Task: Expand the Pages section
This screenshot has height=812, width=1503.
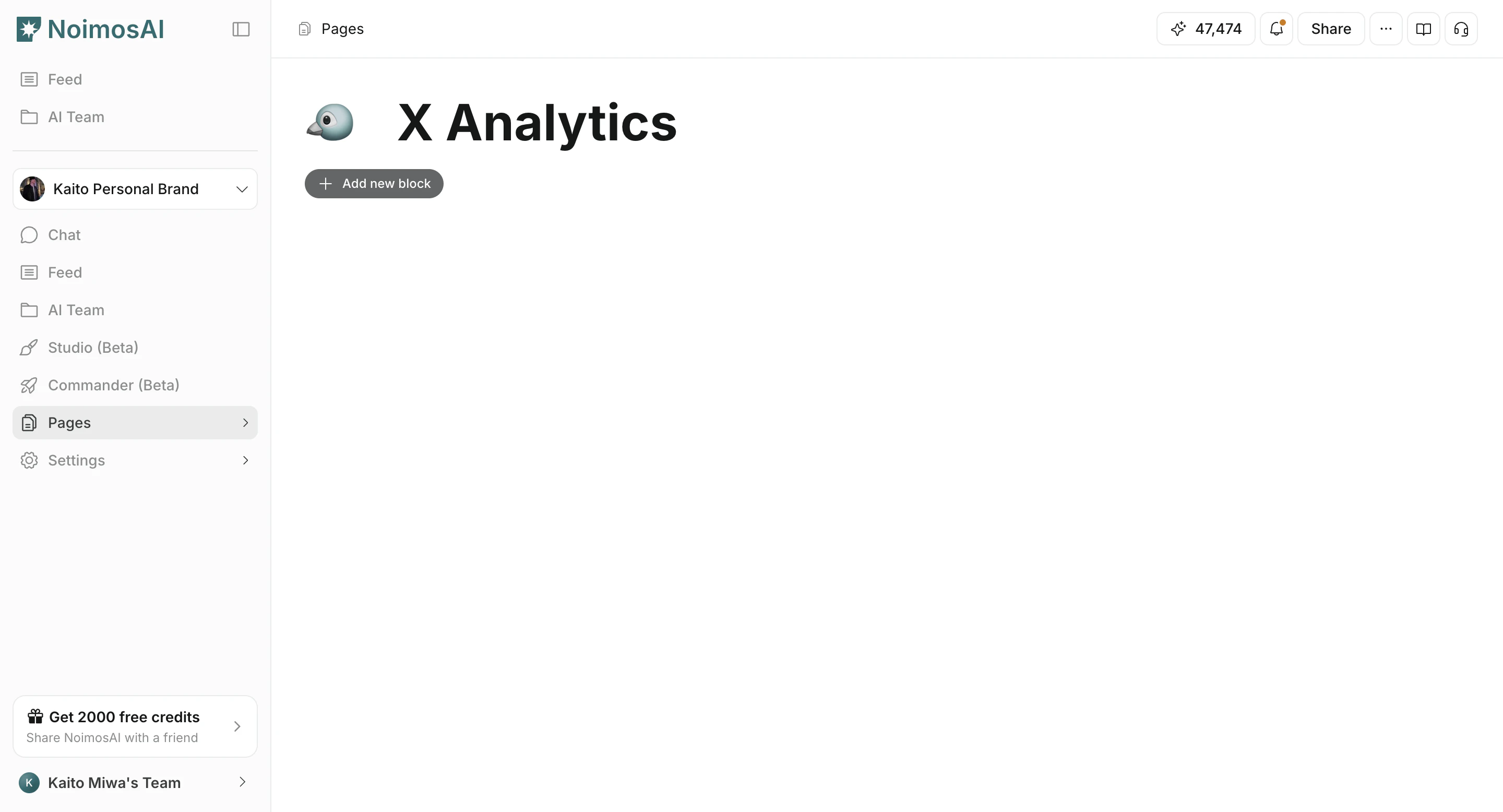Action: (x=245, y=422)
